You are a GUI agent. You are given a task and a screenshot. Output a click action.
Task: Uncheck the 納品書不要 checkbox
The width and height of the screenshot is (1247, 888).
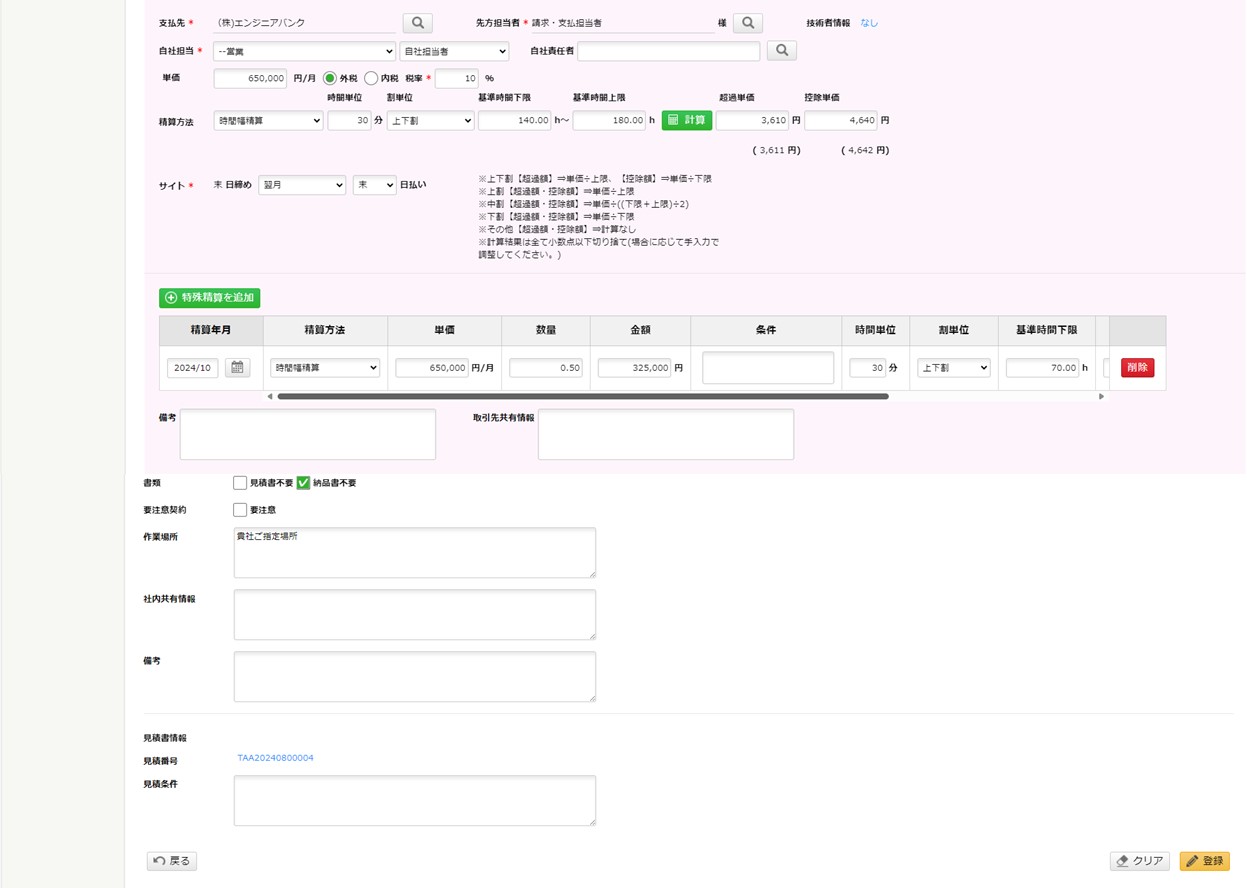[304, 483]
